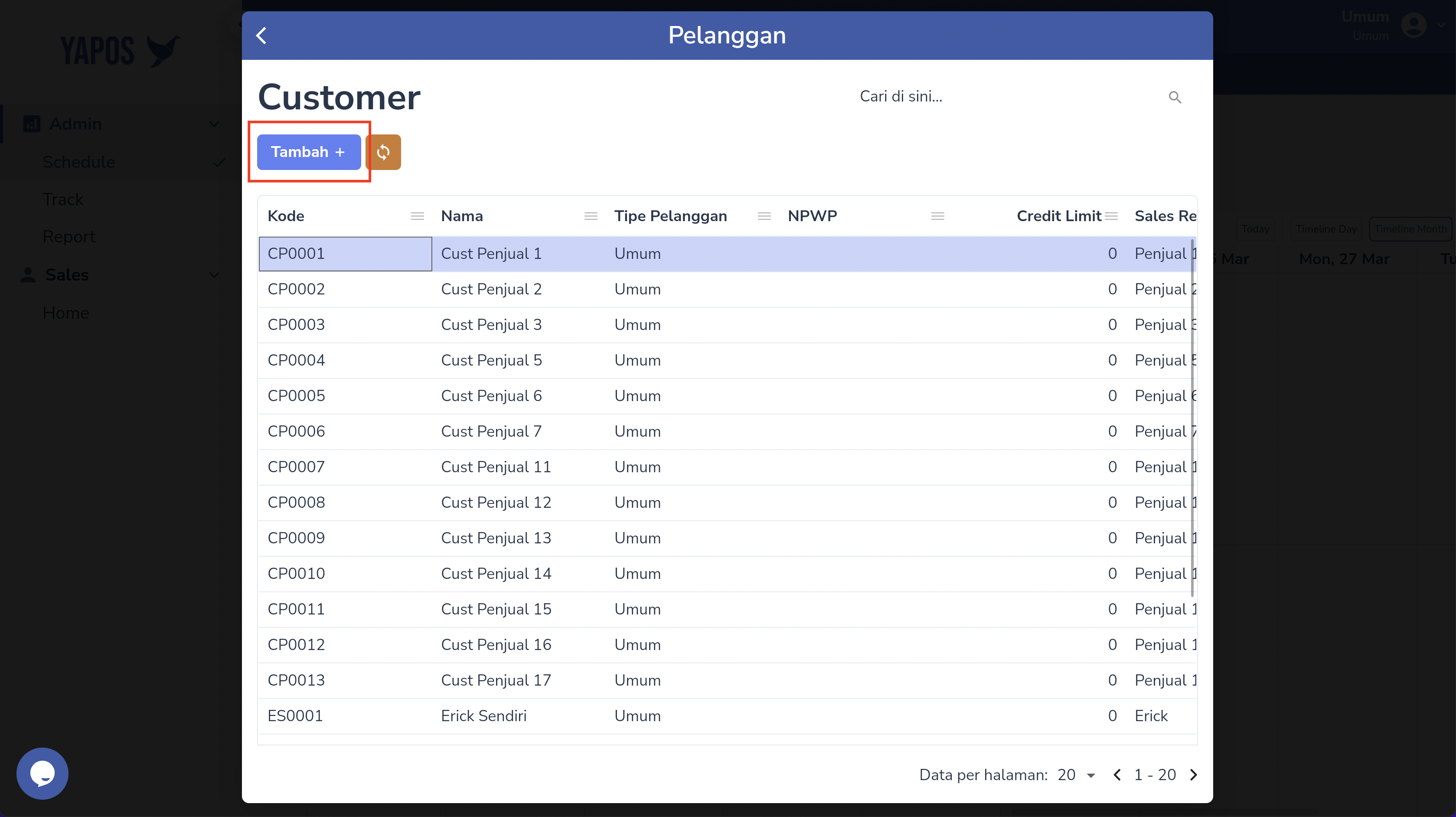The height and width of the screenshot is (817, 1456).
Task: Expand the Sales sidebar section chevron
Action: pyautogui.click(x=214, y=275)
